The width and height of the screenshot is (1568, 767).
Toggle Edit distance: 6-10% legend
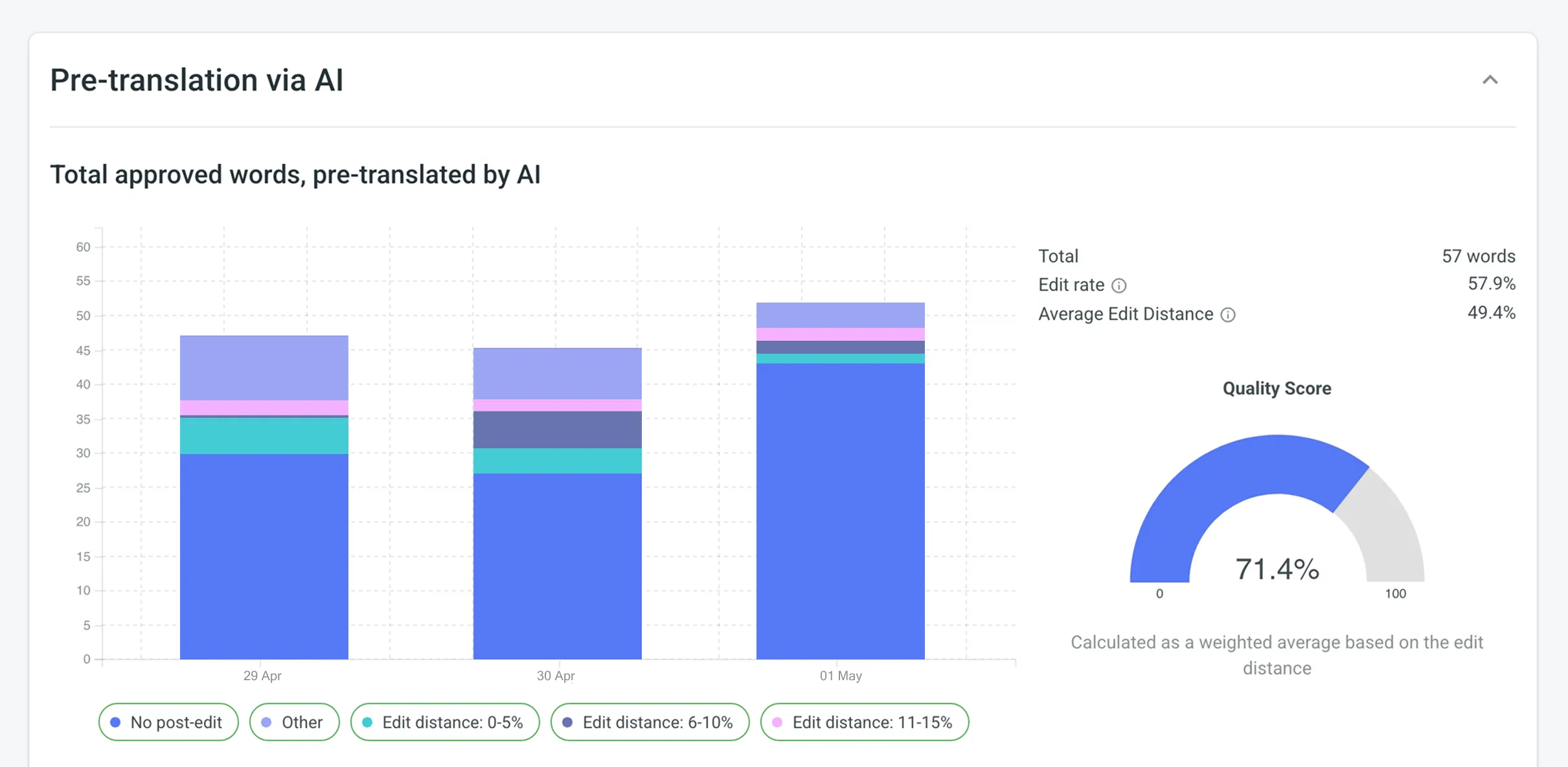pyautogui.click(x=649, y=722)
